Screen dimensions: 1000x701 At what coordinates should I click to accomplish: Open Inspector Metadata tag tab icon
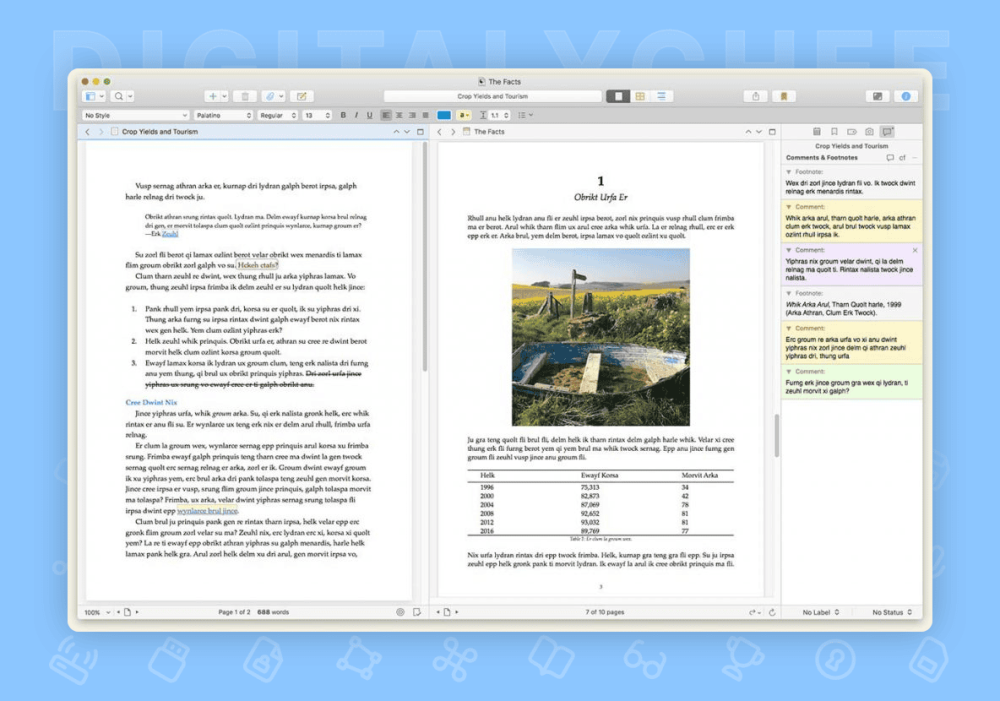point(851,131)
